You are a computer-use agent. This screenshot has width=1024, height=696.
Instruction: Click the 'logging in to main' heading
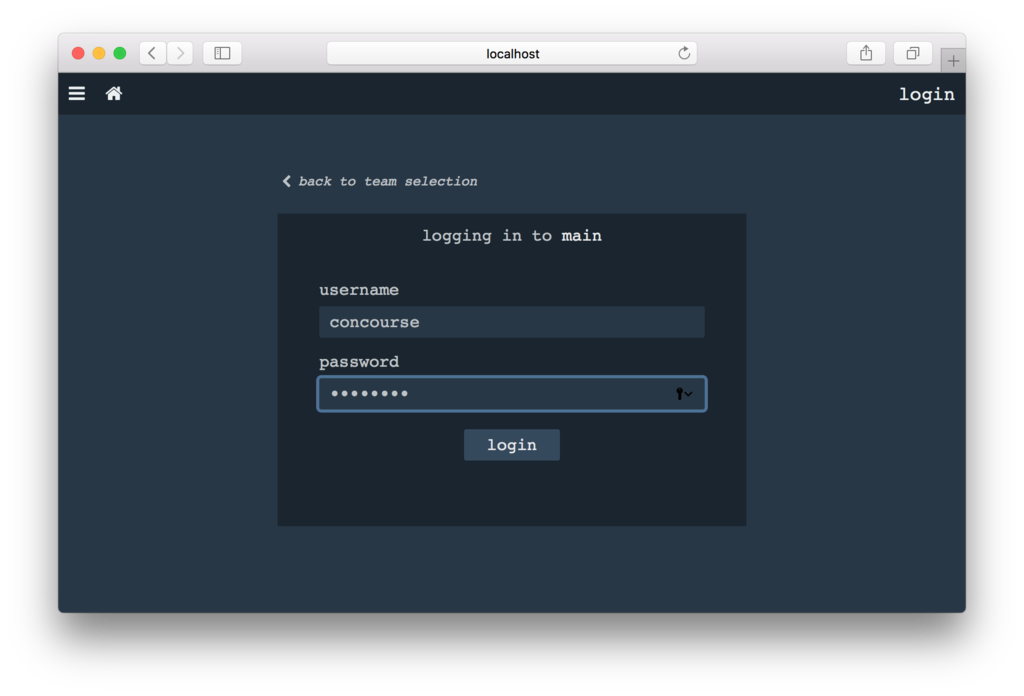pyautogui.click(x=511, y=236)
